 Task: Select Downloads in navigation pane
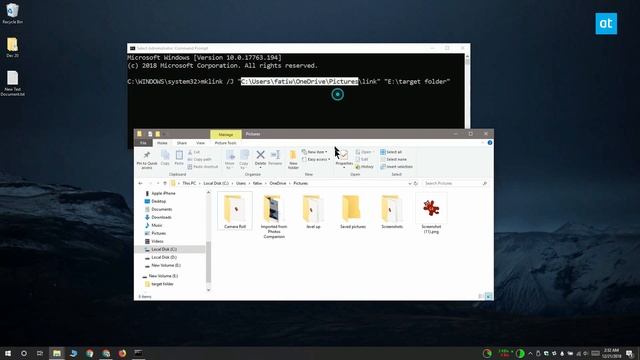tap(158, 217)
